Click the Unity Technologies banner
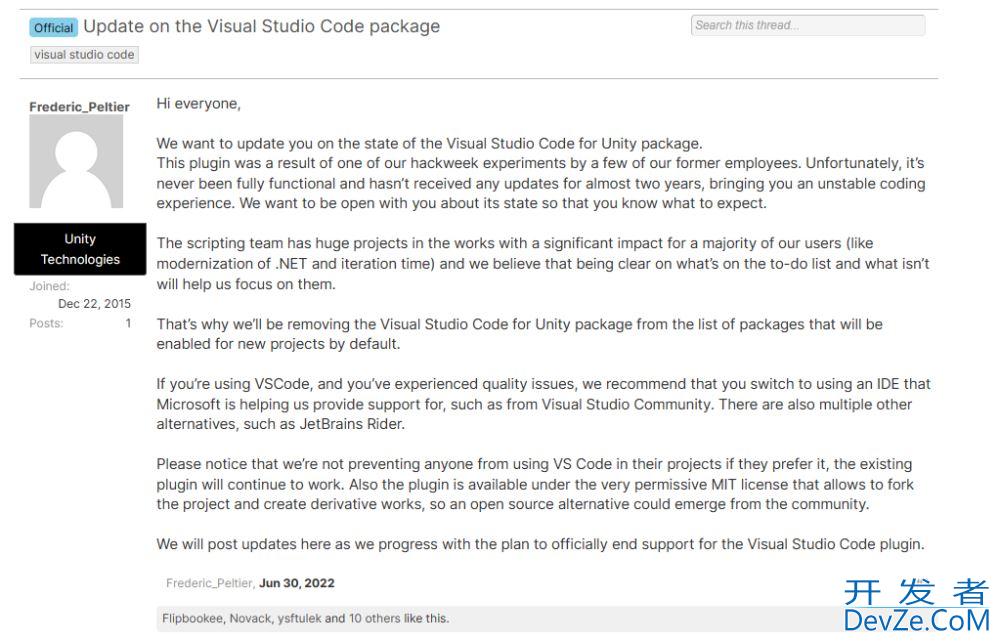The width and height of the screenshot is (1000, 642). (x=80, y=249)
